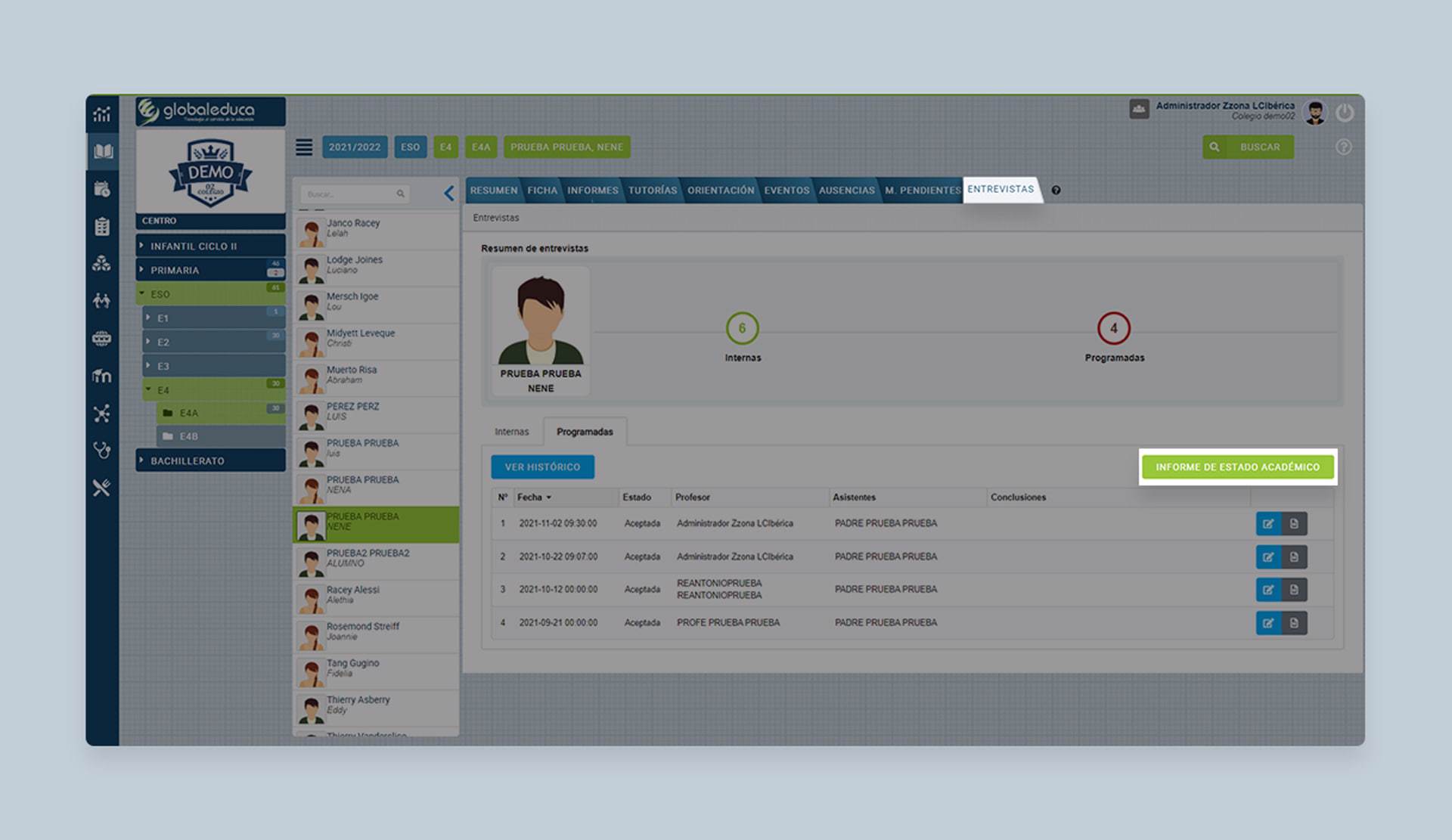Edit the interview dated 2021-11-02
1452x840 pixels.
coord(1268,523)
